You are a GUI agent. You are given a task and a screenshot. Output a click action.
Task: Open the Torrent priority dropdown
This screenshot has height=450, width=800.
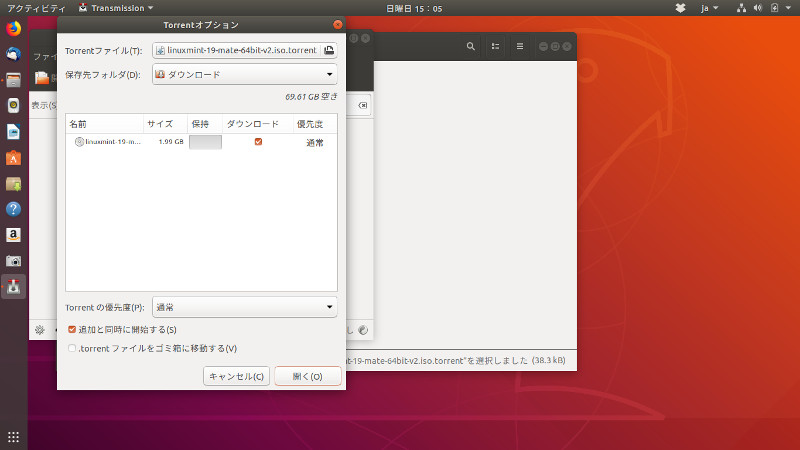244,307
